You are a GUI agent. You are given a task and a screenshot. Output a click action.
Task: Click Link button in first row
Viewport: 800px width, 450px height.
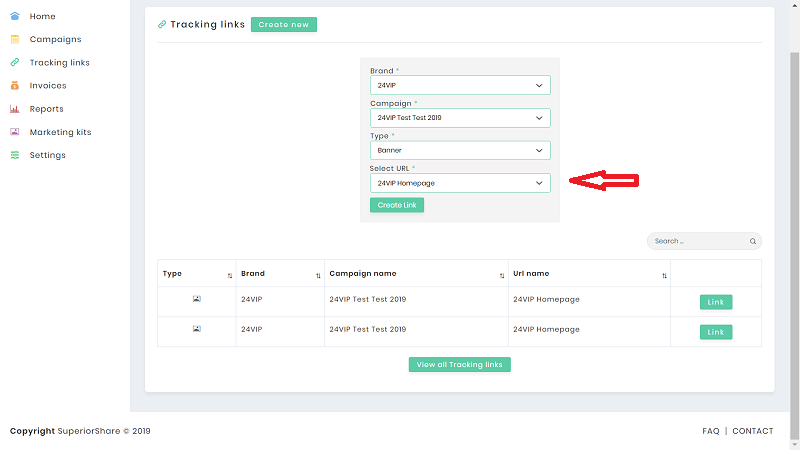pyautogui.click(x=716, y=302)
